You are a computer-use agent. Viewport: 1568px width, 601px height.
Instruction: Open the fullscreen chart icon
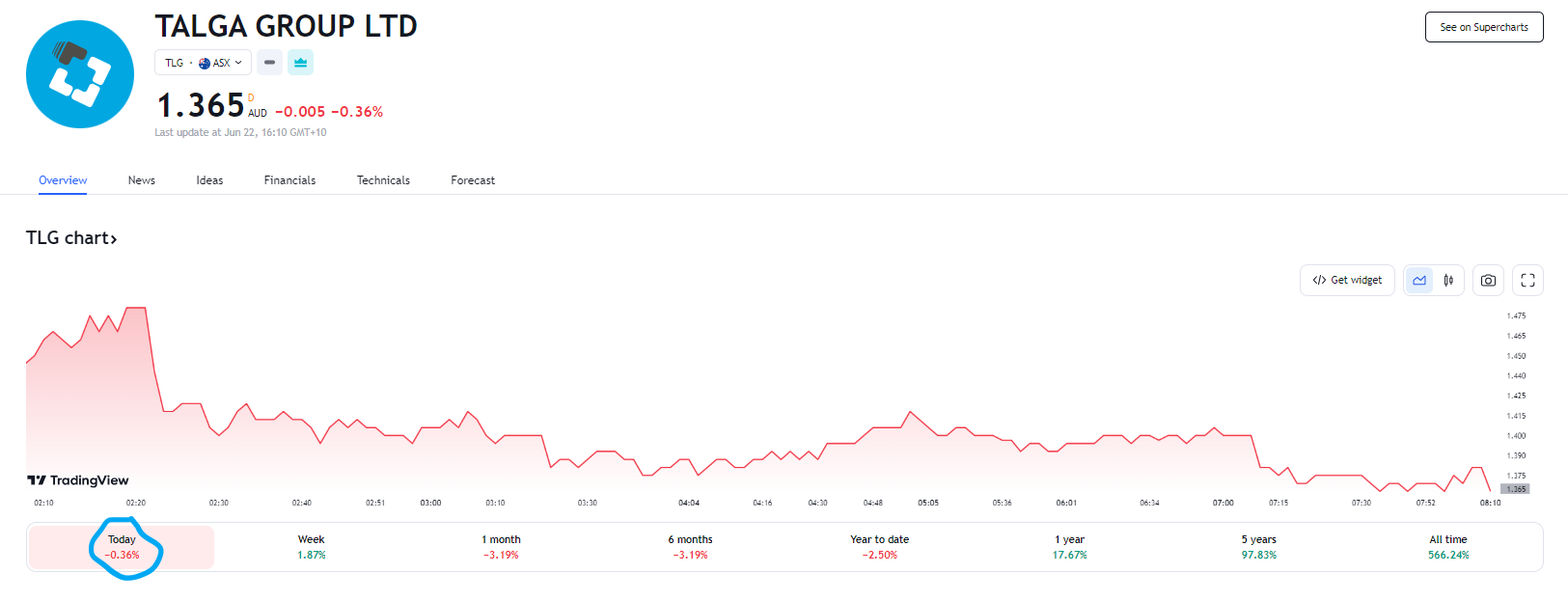coord(1527,280)
